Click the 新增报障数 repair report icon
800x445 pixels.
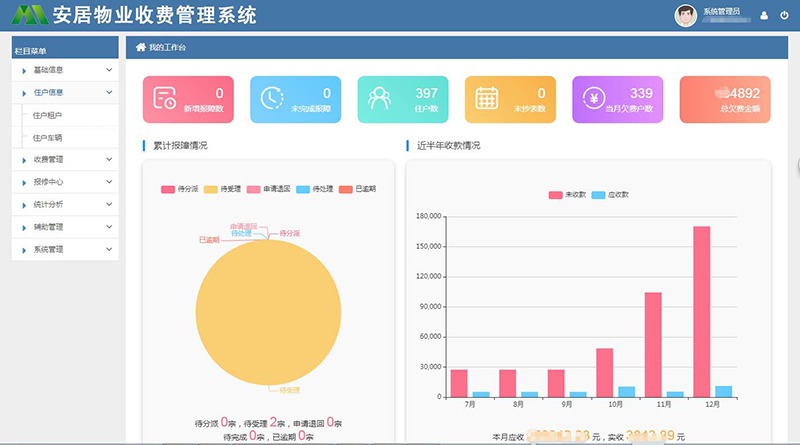pos(165,98)
